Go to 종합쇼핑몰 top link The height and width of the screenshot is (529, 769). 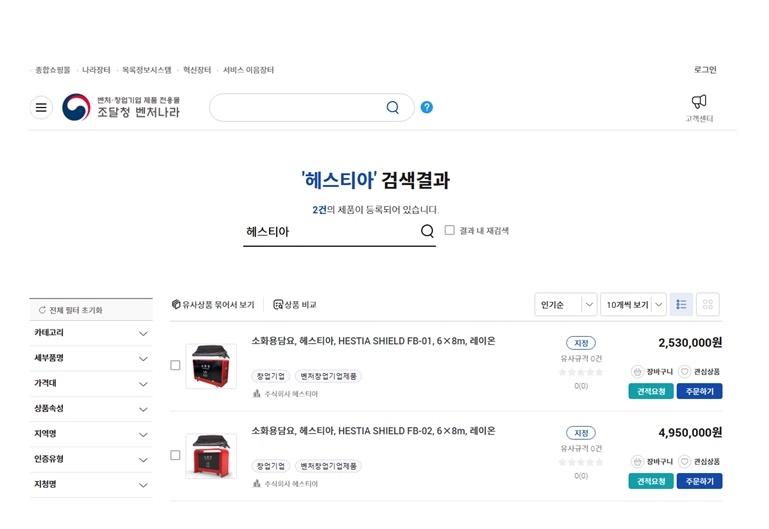(53, 70)
